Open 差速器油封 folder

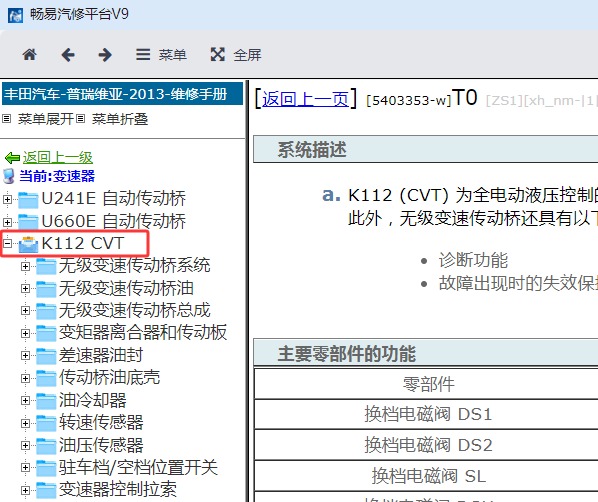point(101,355)
